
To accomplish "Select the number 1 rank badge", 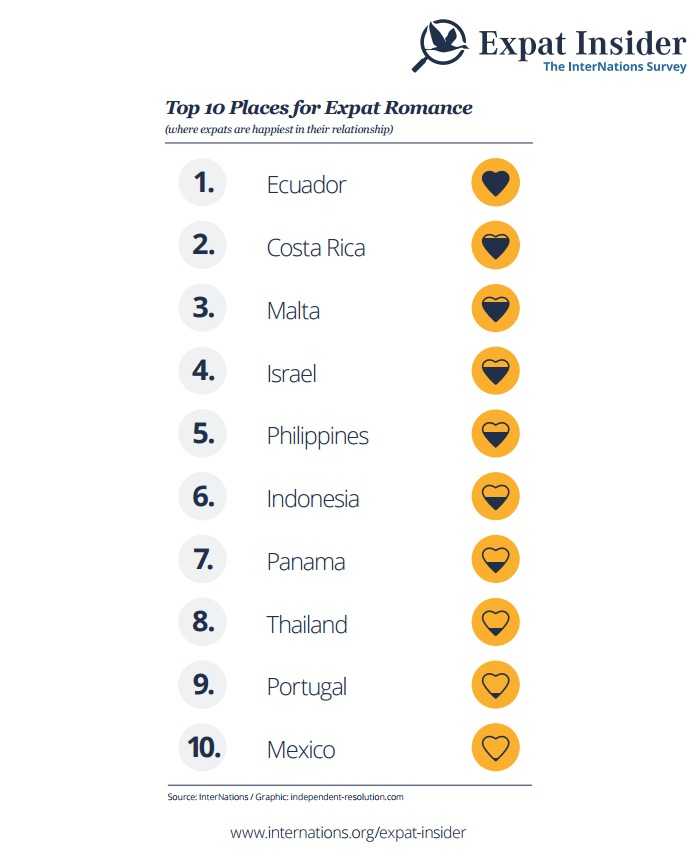I will (203, 184).
